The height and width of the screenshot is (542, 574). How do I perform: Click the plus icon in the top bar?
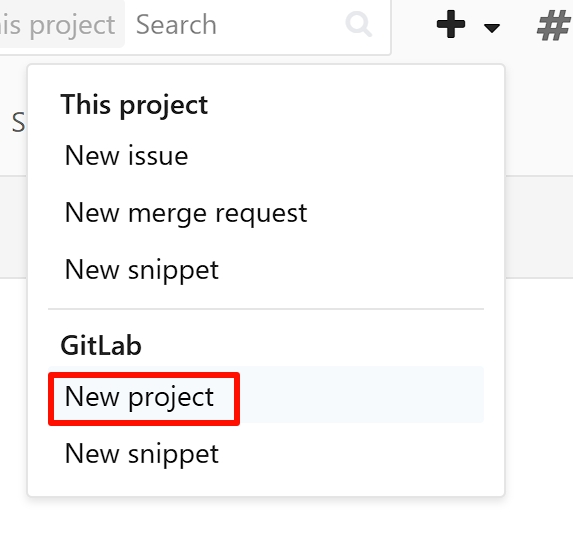(451, 25)
